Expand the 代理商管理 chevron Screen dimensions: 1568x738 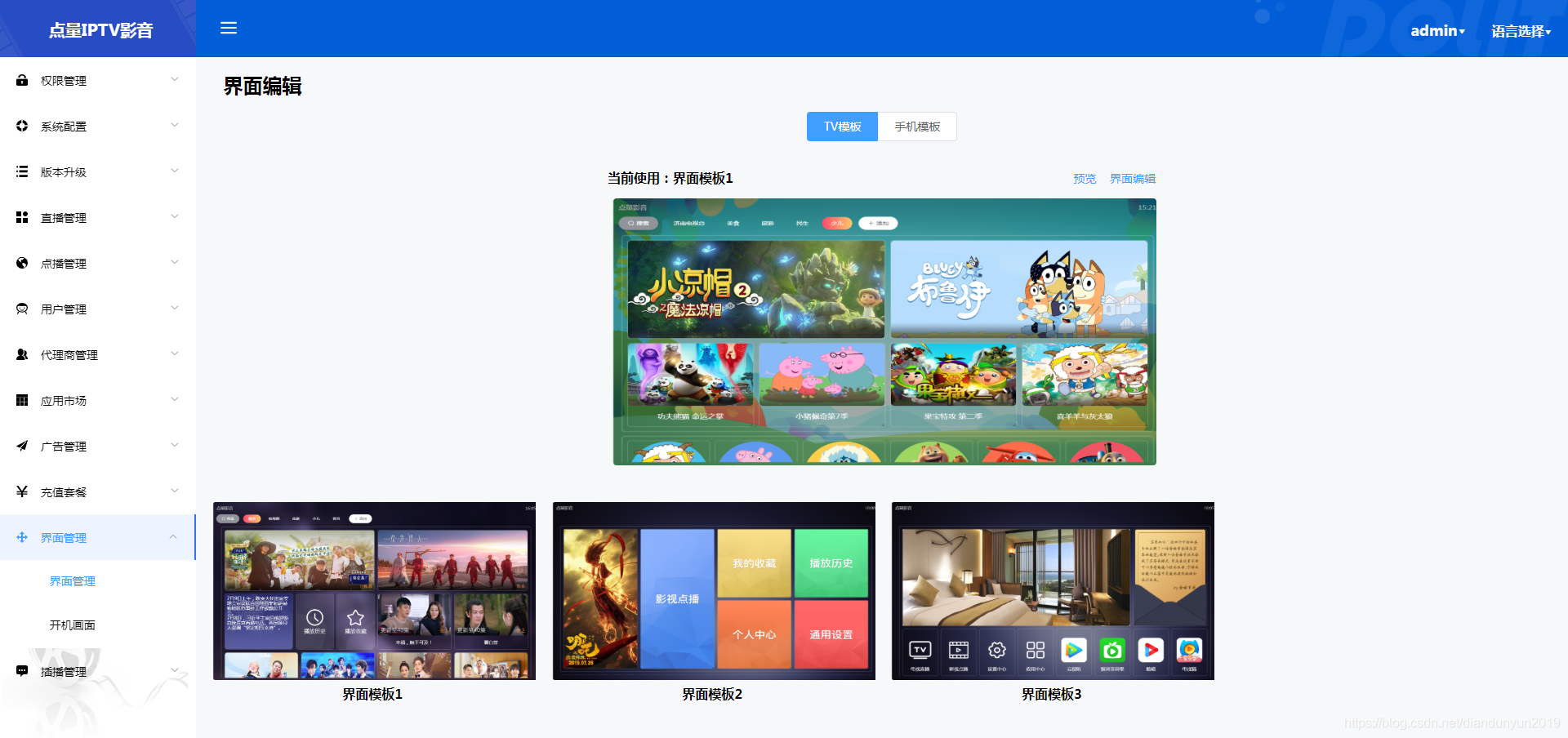(x=174, y=353)
